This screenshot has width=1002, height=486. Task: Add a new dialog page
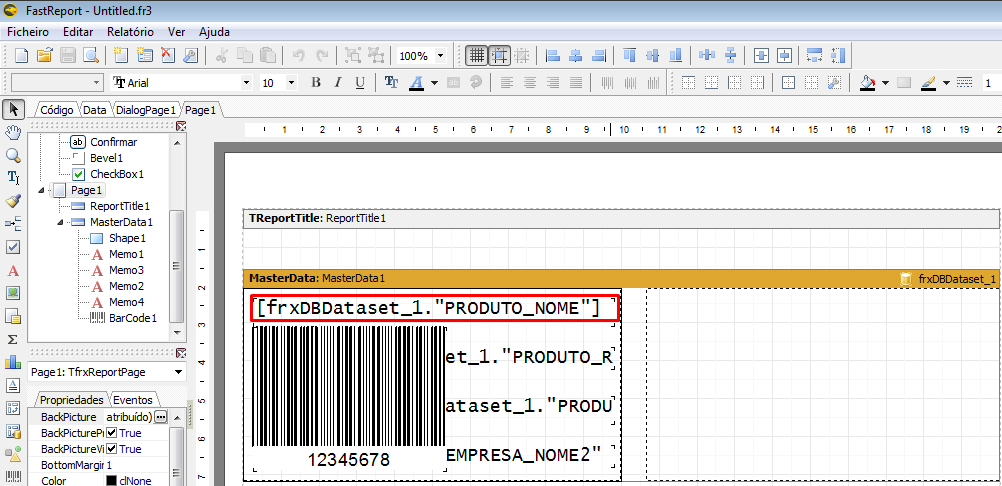click(144, 56)
